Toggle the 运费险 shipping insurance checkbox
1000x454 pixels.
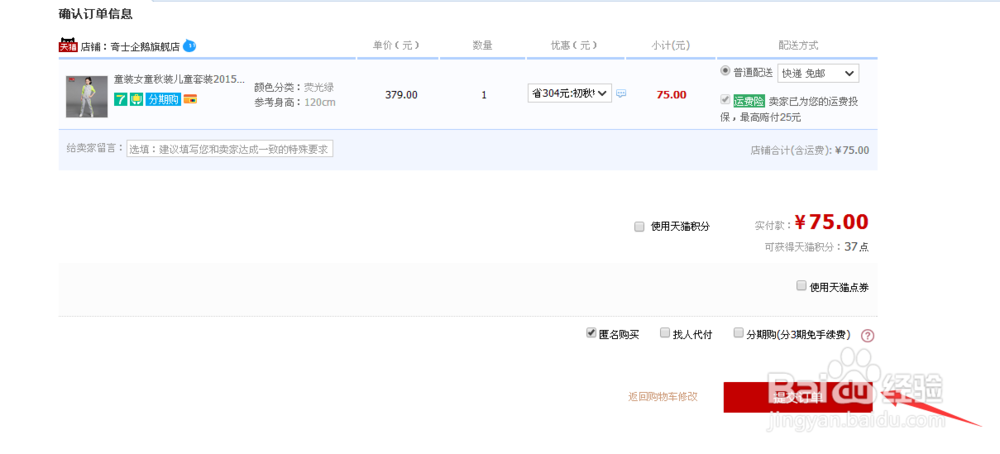(x=724, y=99)
